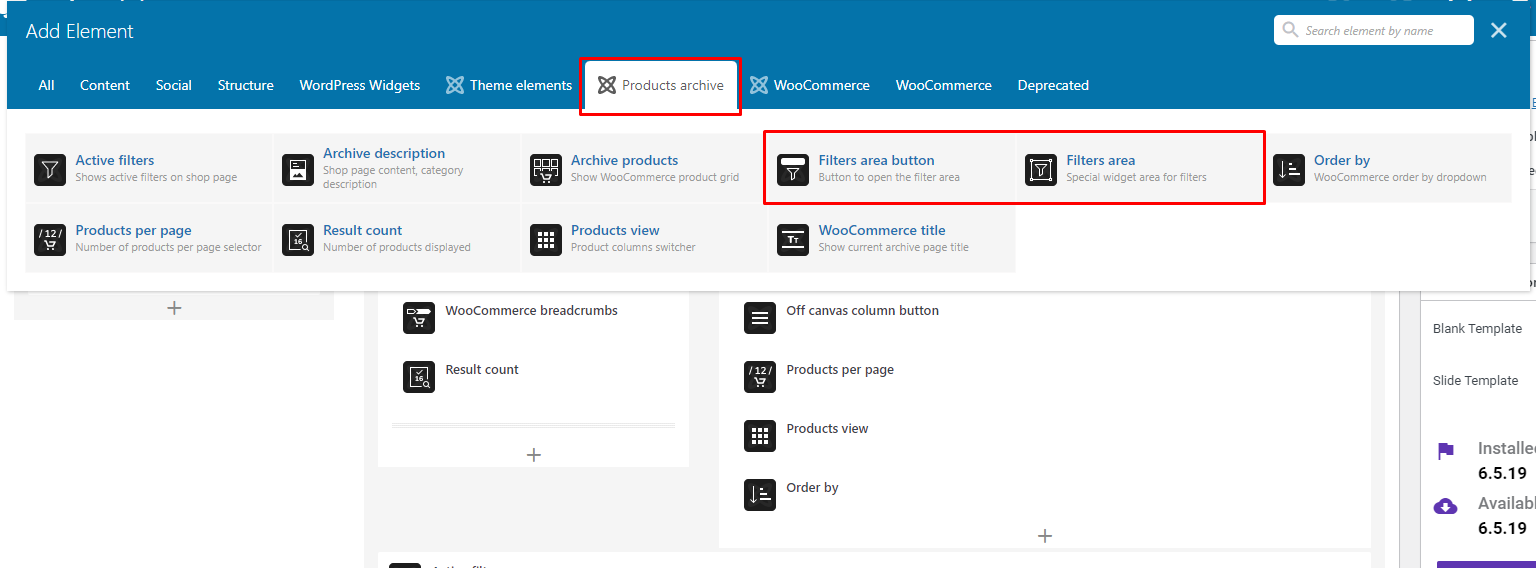Click the Order by title in dialog
This screenshot has height=568, width=1536.
coord(1342,160)
